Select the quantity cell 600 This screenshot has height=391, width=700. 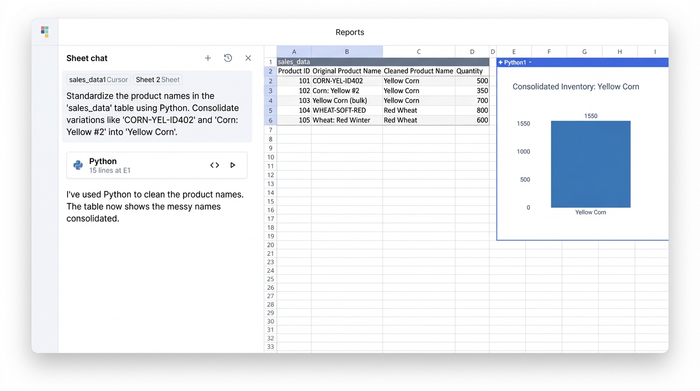point(472,120)
